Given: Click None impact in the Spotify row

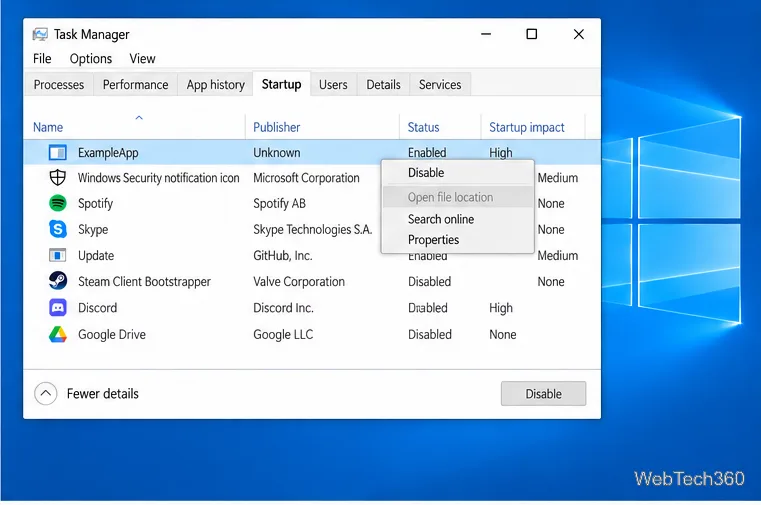Looking at the screenshot, I should 551,204.
